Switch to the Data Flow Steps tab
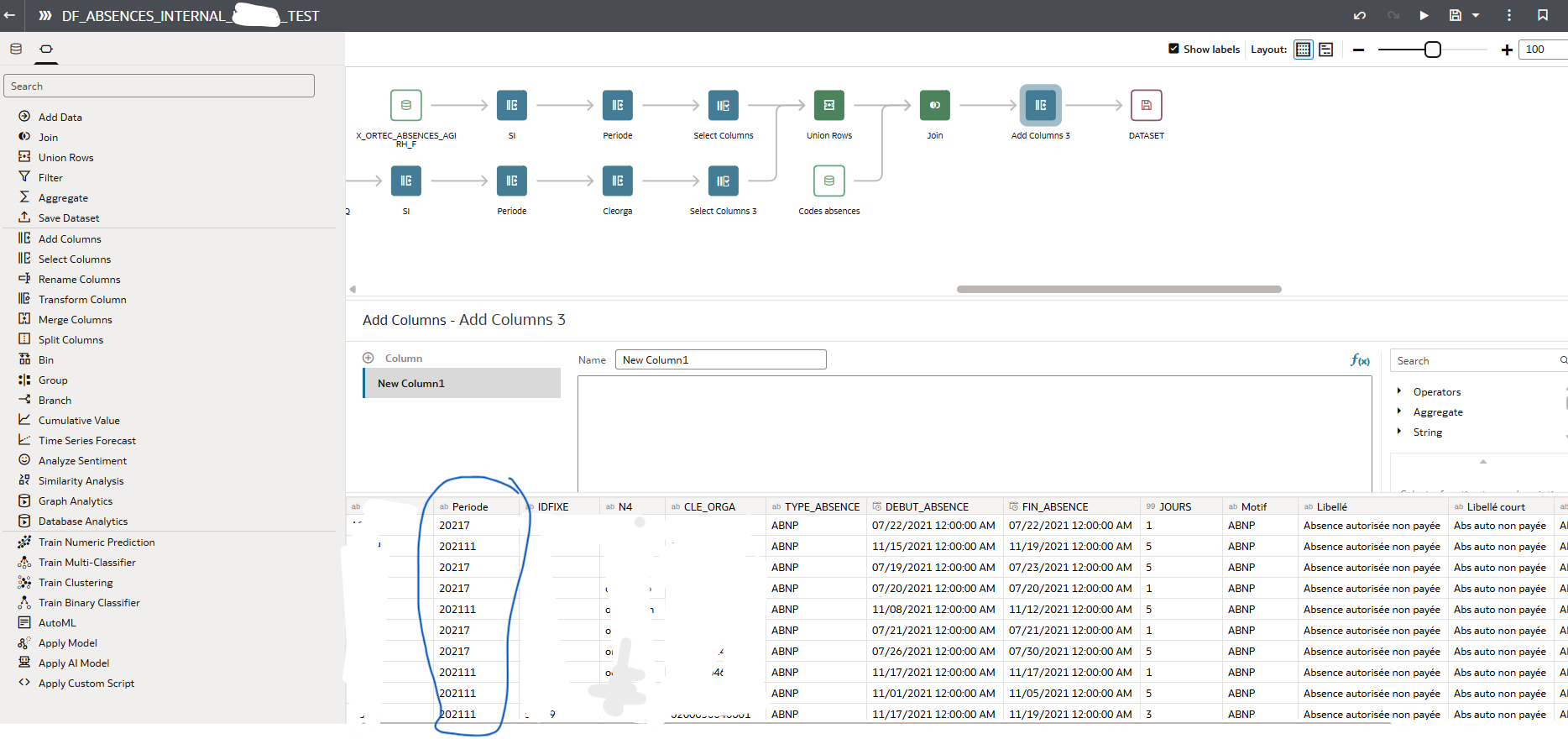The height and width of the screenshot is (739, 1568). pyautogui.click(x=46, y=49)
